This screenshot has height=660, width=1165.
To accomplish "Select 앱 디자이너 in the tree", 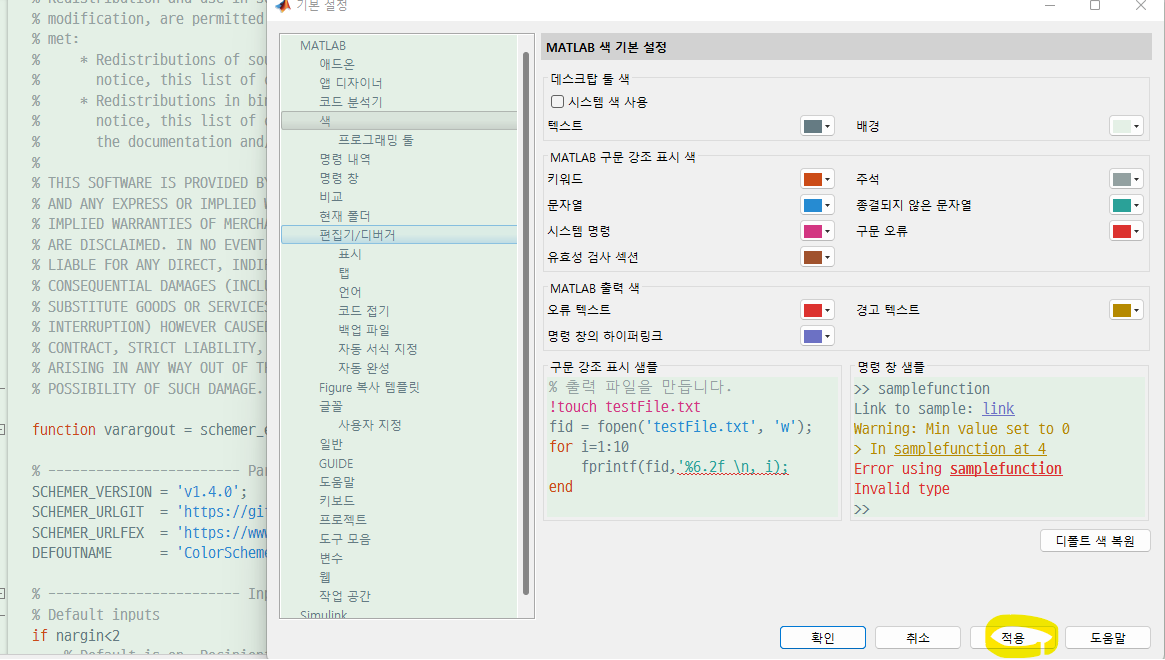I will point(351,82).
